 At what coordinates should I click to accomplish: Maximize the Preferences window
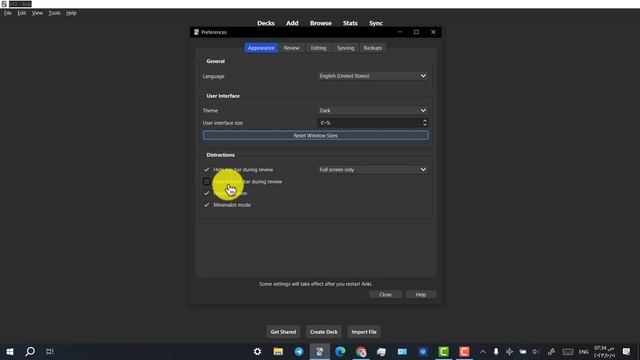click(416, 32)
